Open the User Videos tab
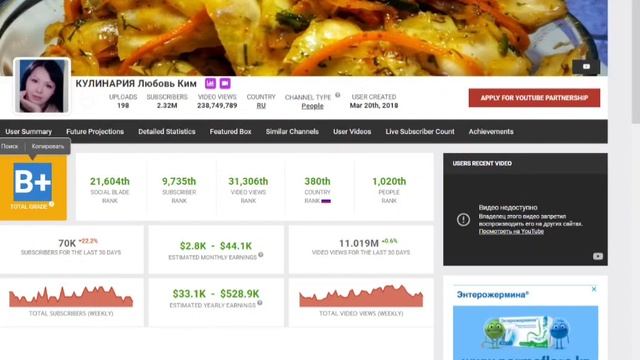This screenshot has height=360, width=640. pyautogui.click(x=352, y=131)
